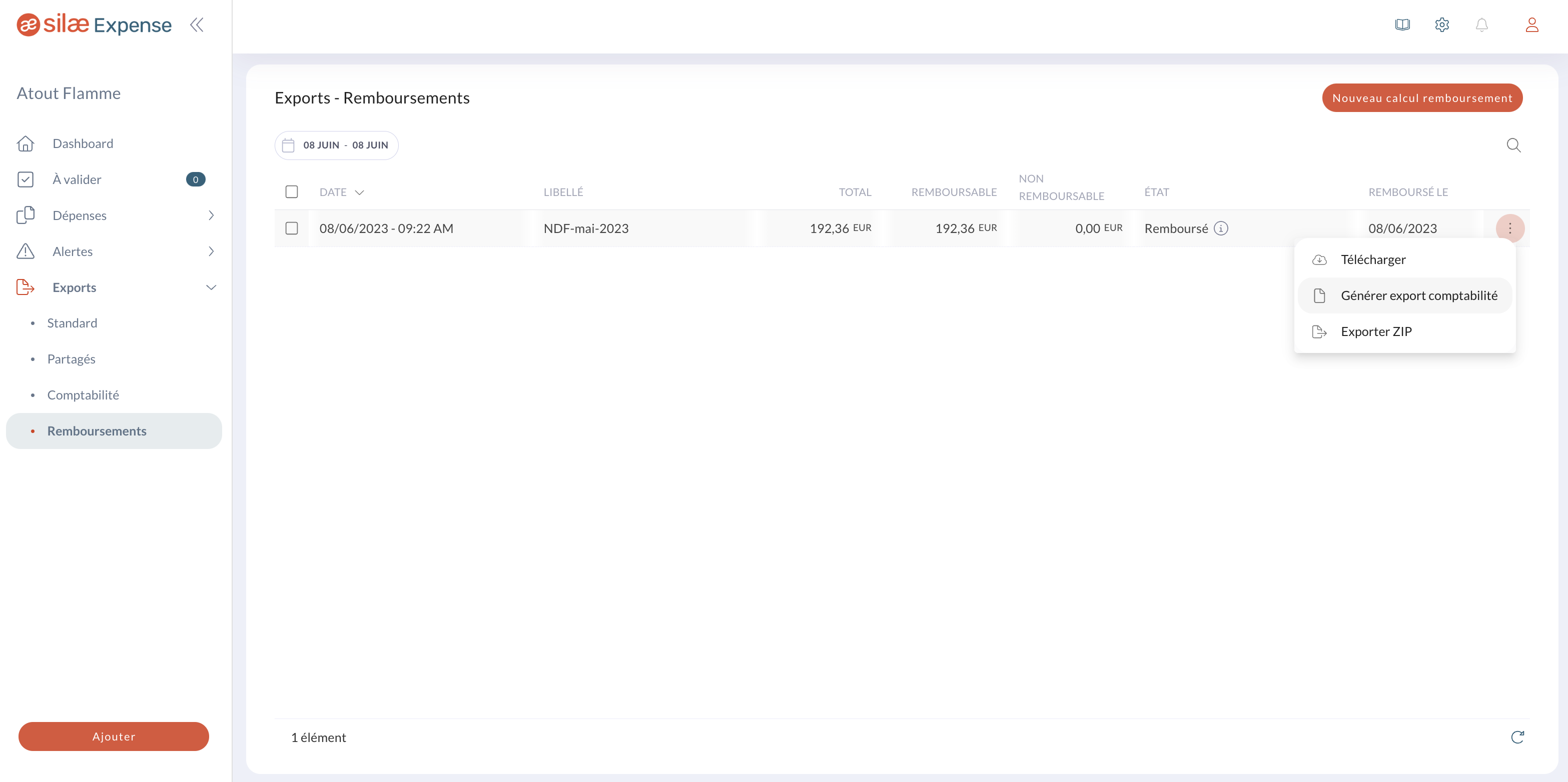The height and width of the screenshot is (782, 1568).
Task: Click the À valider checkmark icon
Action: click(x=26, y=179)
